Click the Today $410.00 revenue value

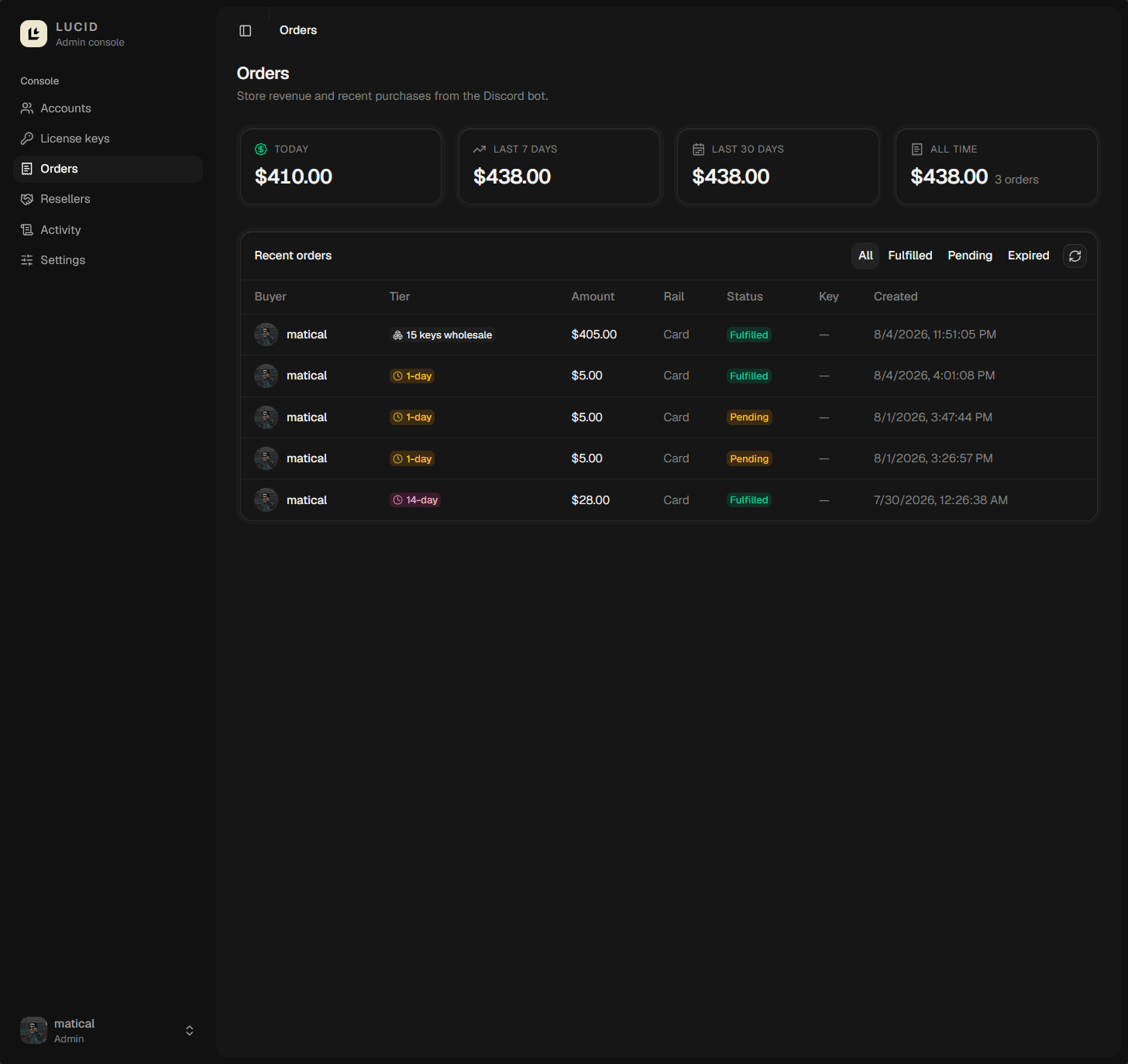coord(294,177)
